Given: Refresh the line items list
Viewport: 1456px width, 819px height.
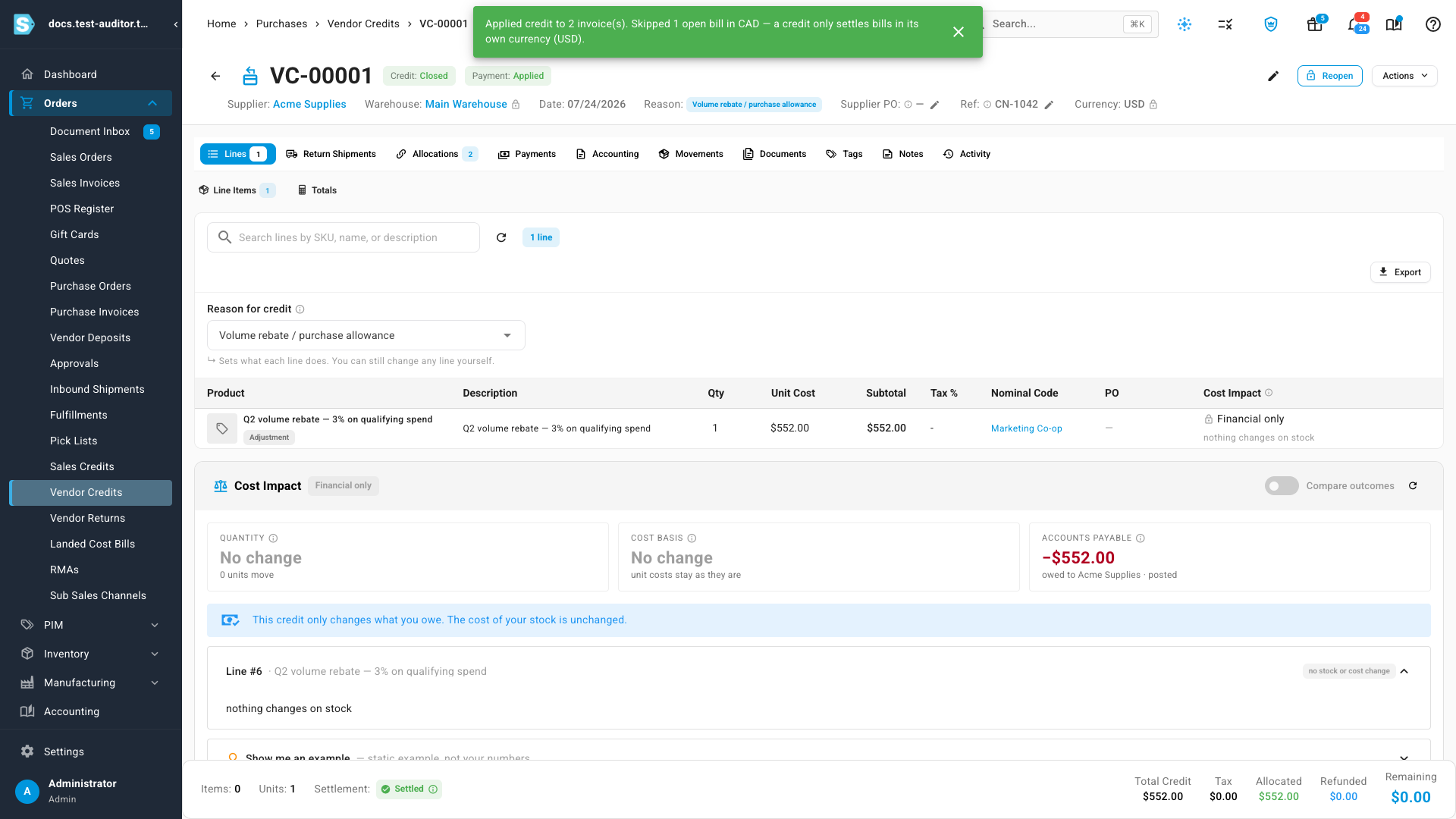Looking at the screenshot, I should point(501,237).
